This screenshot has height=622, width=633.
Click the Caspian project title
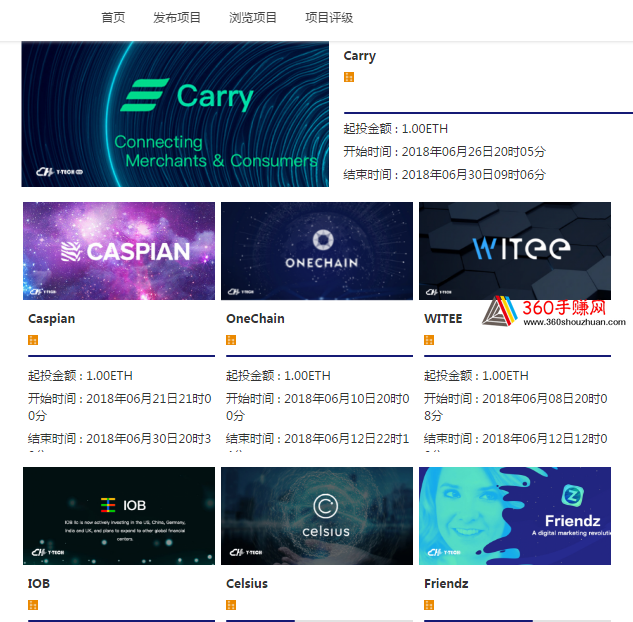[x=52, y=319]
